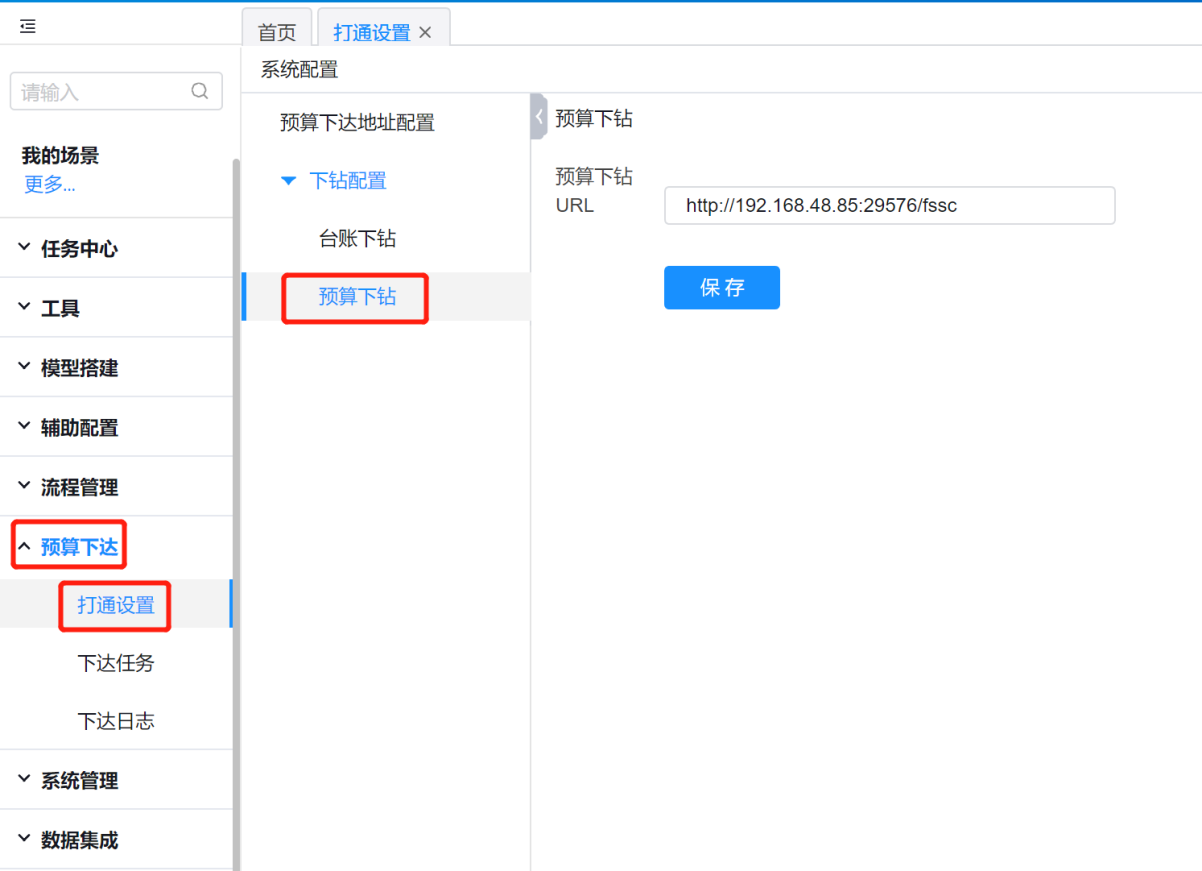Collapse the 预算下达 menu section

point(78,547)
